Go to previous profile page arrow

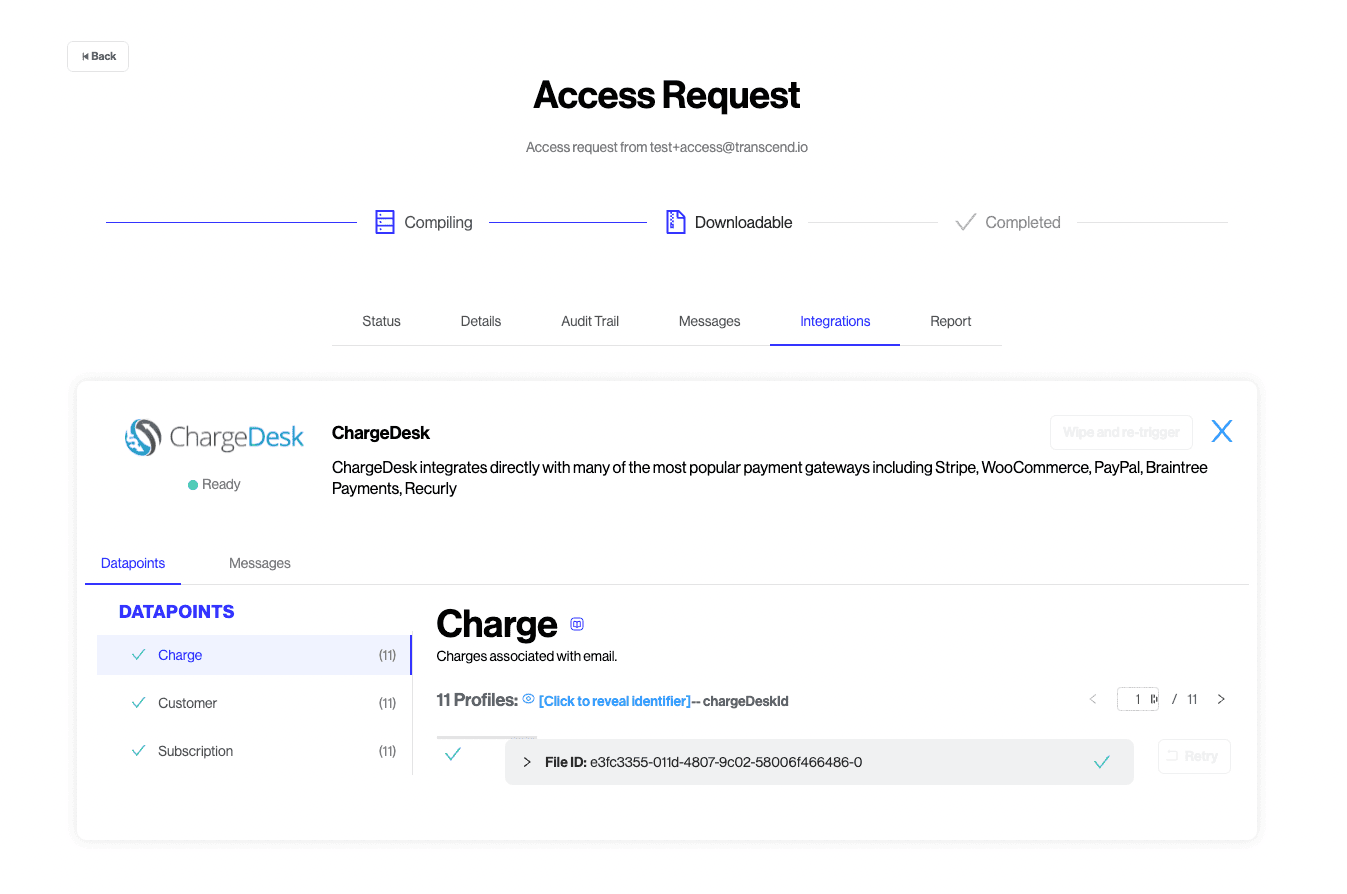click(x=1092, y=699)
